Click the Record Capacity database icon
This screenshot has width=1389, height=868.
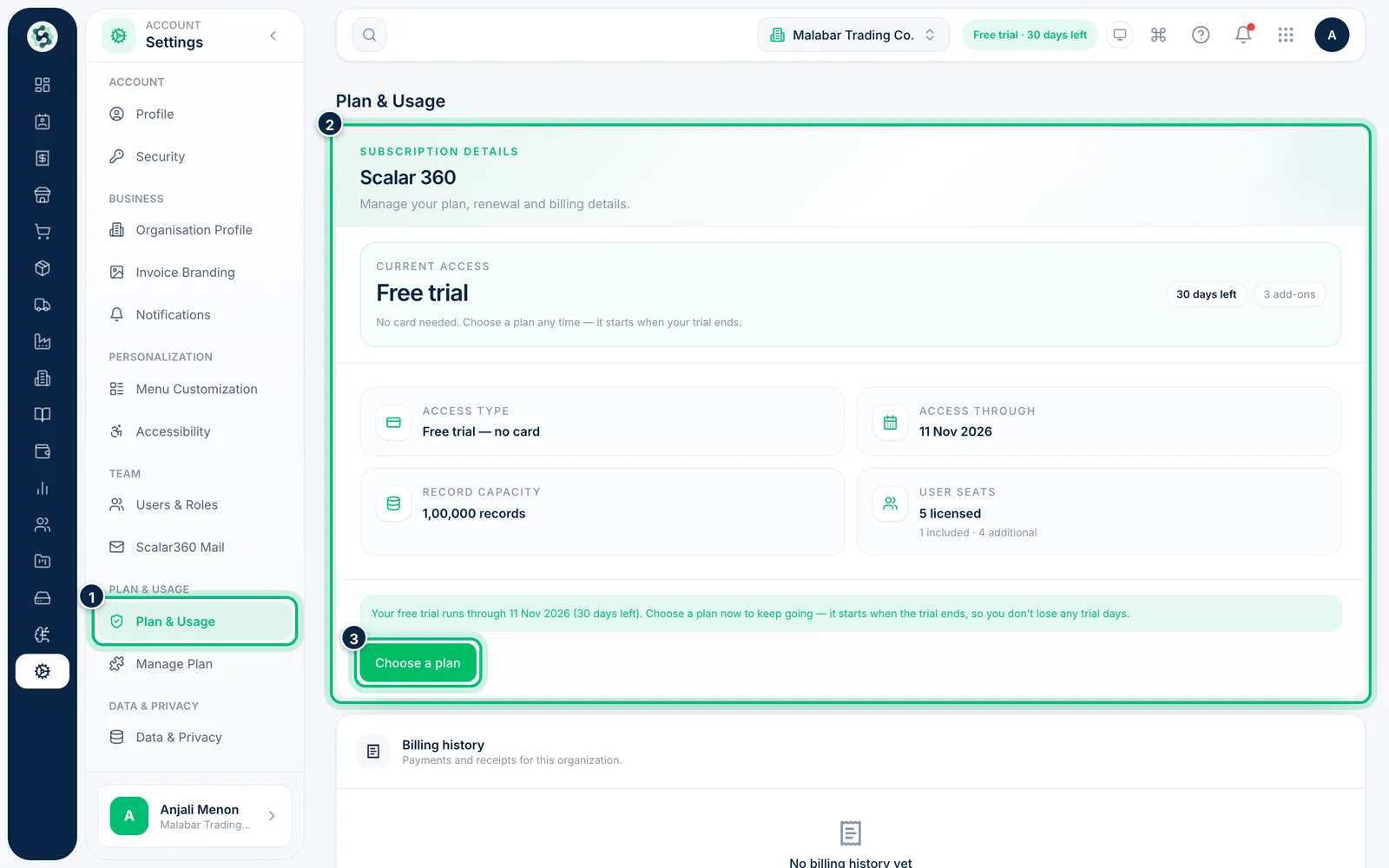tap(393, 503)
